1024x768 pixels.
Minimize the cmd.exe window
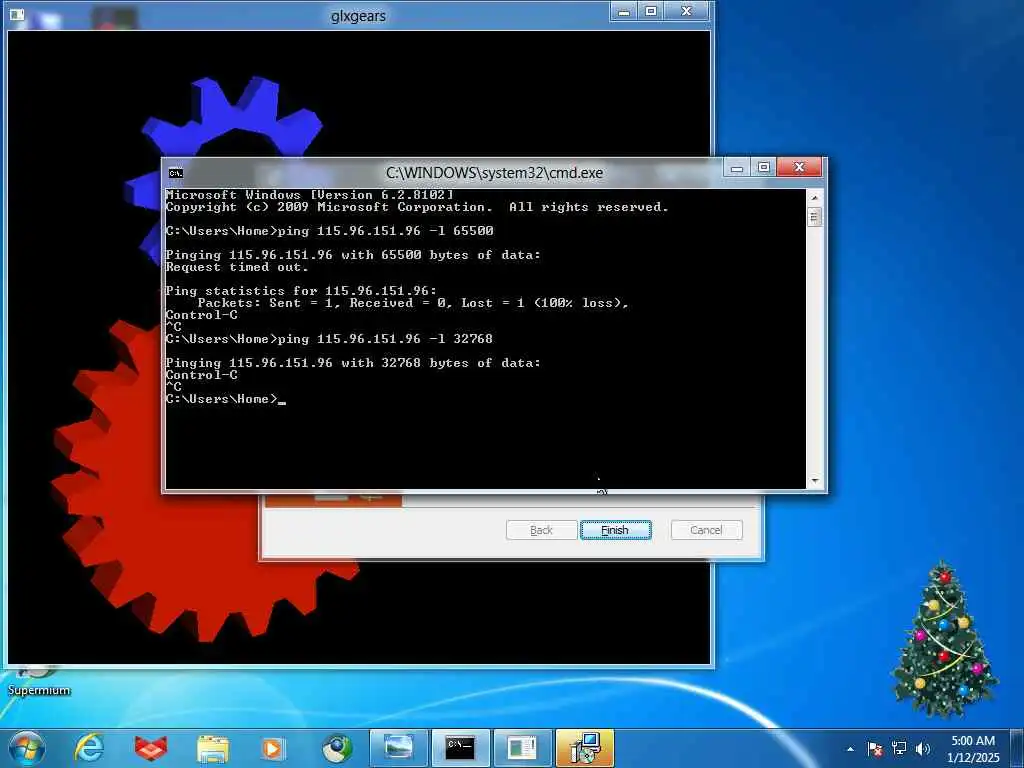[x=737, y=168]
